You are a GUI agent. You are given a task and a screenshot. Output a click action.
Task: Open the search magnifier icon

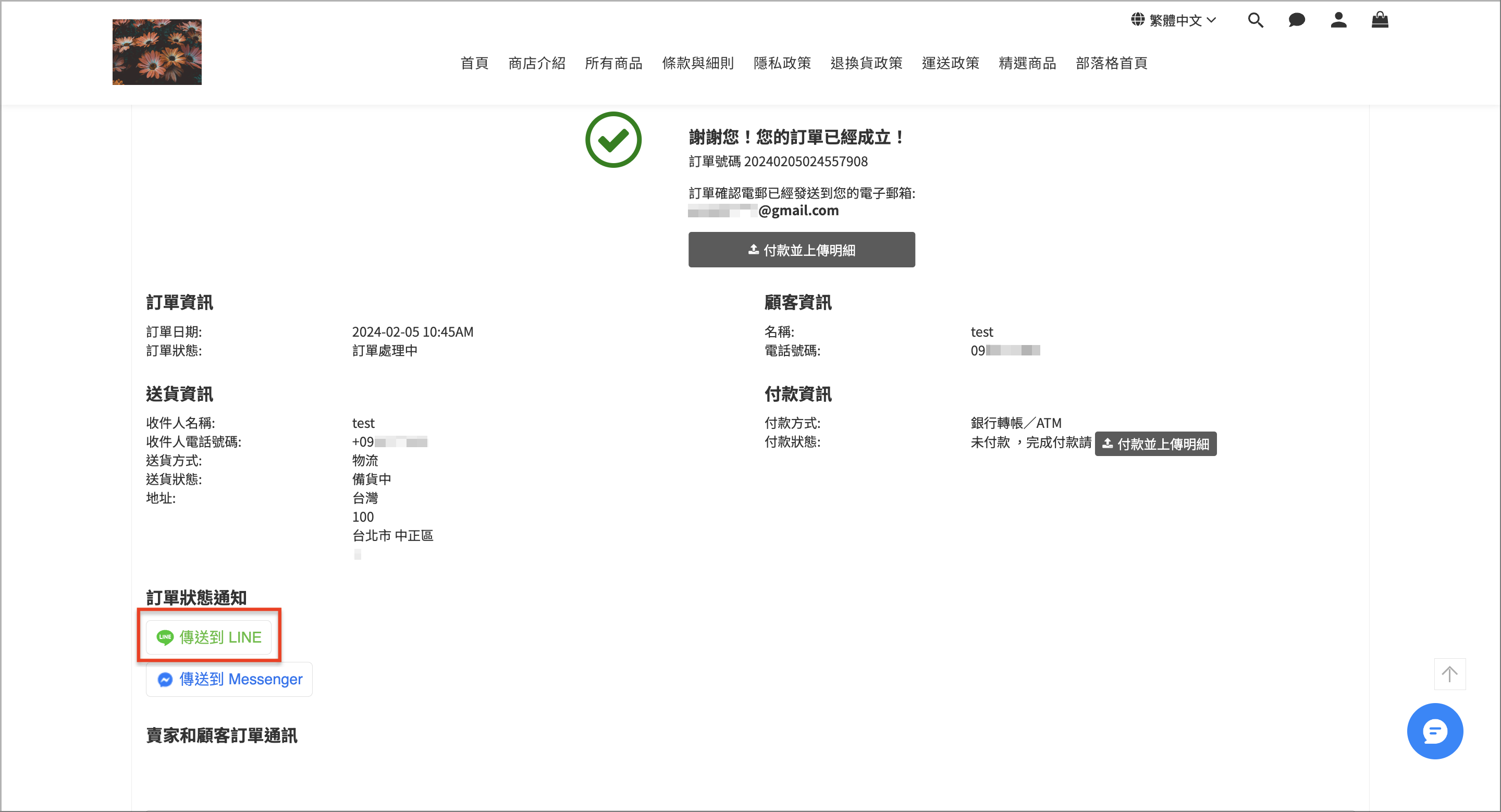pyautogui.click(x=1255, y=20)
